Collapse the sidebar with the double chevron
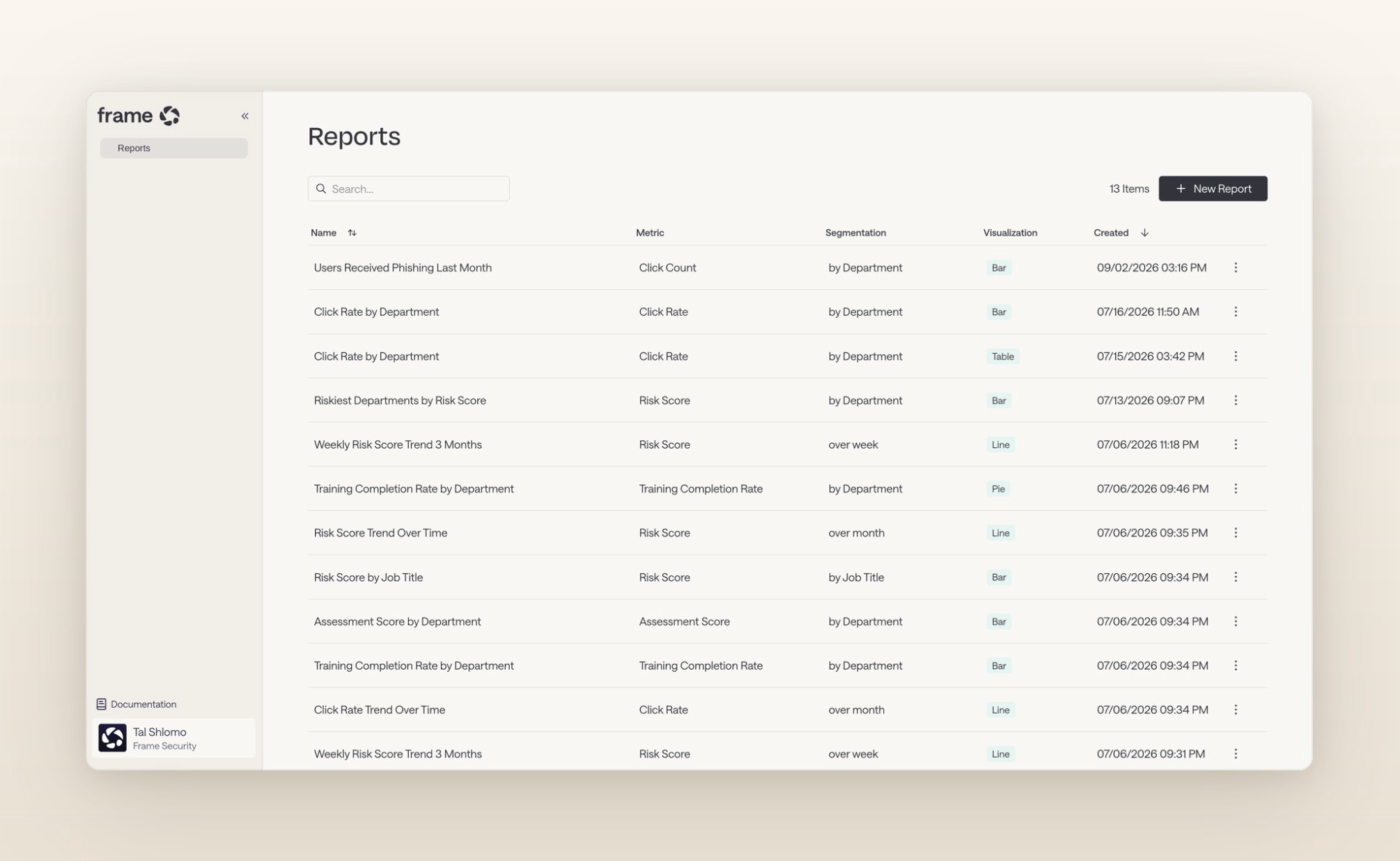This screenshot has height=861, width=1400. point(245,116)
